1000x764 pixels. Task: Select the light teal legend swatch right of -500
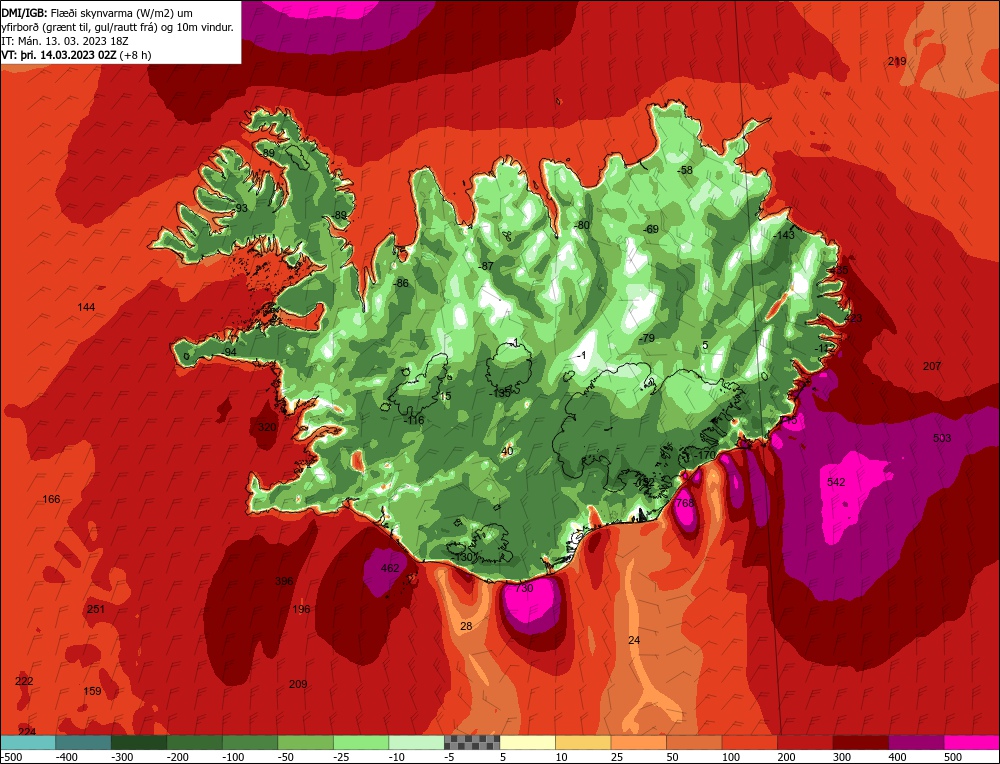(28, 742)
